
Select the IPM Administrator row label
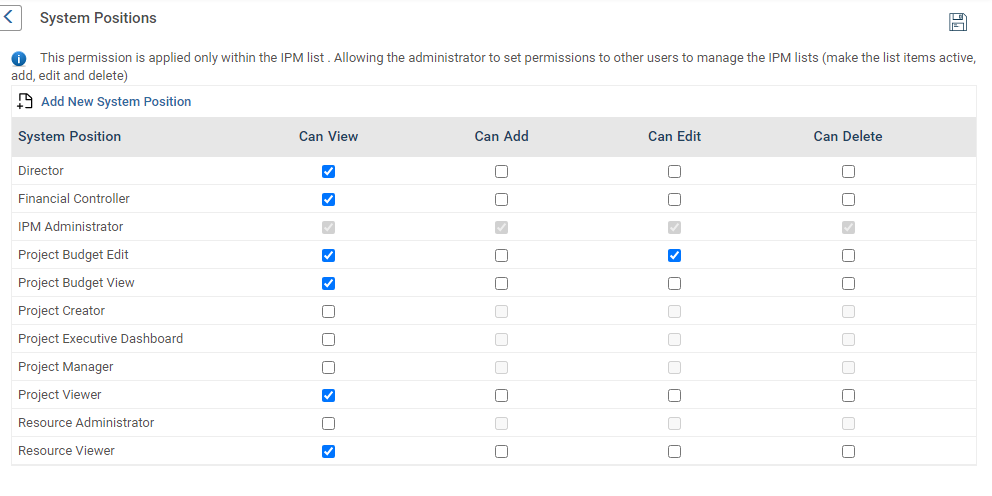click(71, 227)
